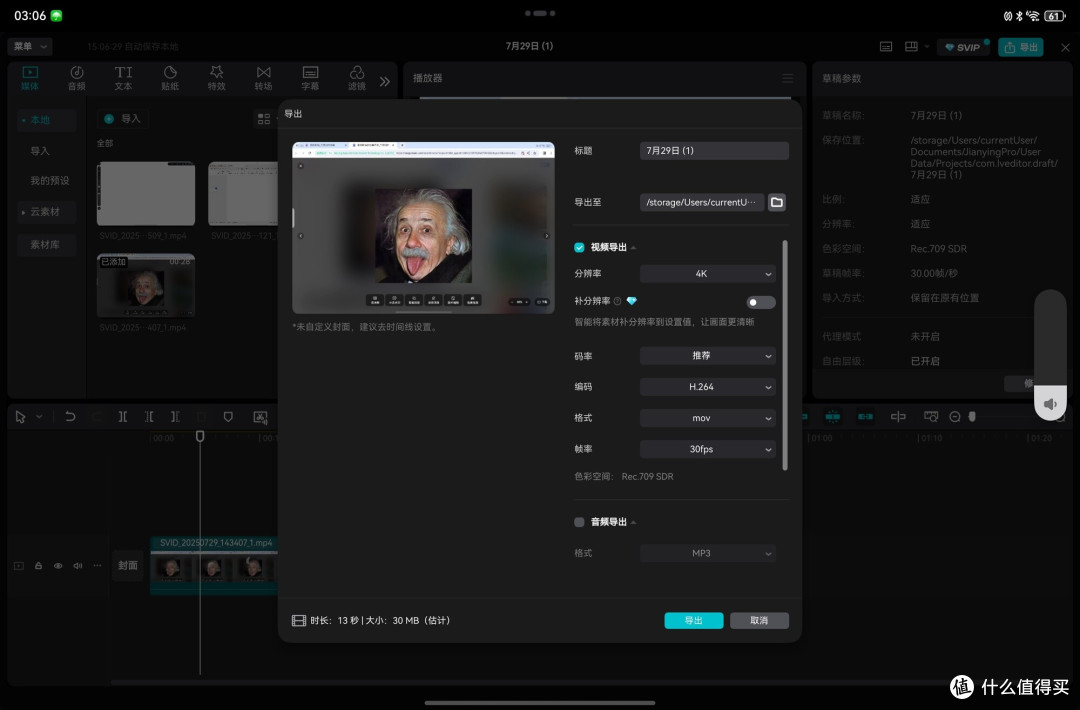
Task: Switch to the Text tab
Action: [x=123, y=77]
